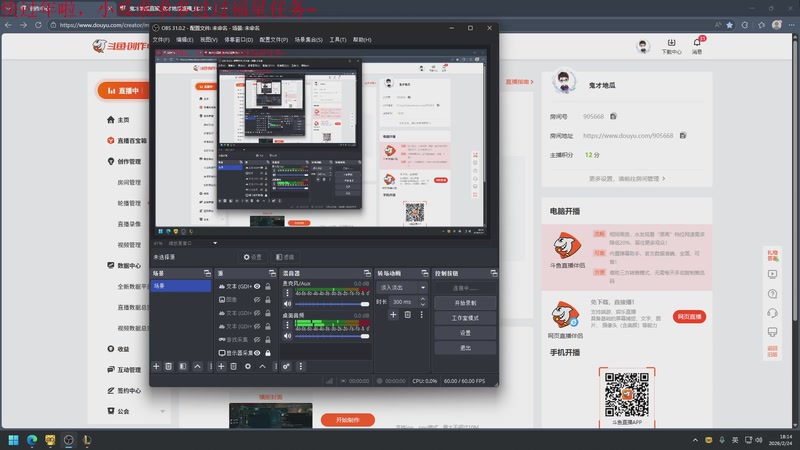Toggle the lock on the 图像 source
Image resolution: width=800 pixels, height=450 pixels.
pos(268,299)
